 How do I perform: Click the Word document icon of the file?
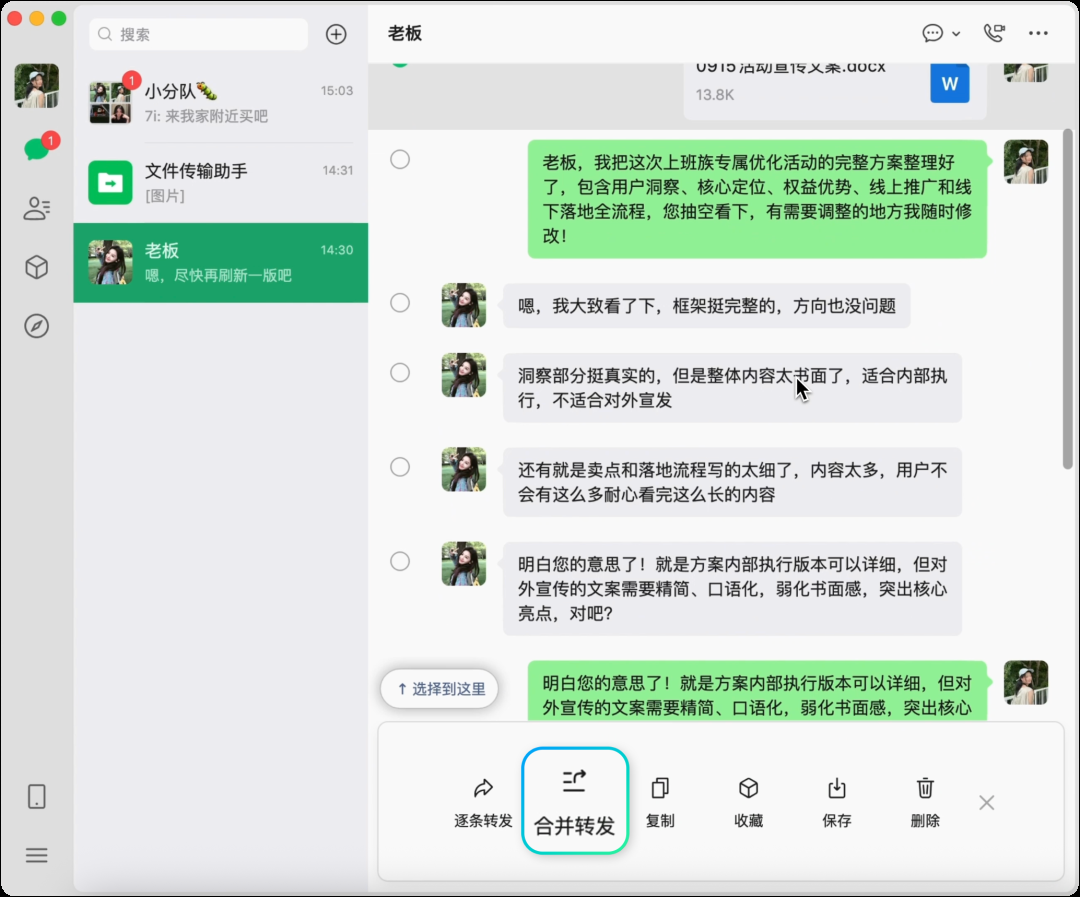click(950, 83)
